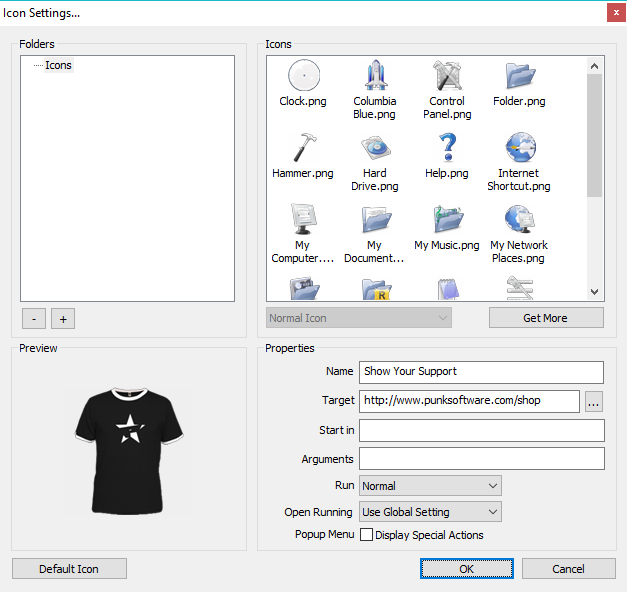Open the Run dropdown set to Normal
This screenshot has height=592, width=627.
coord(430,486)
